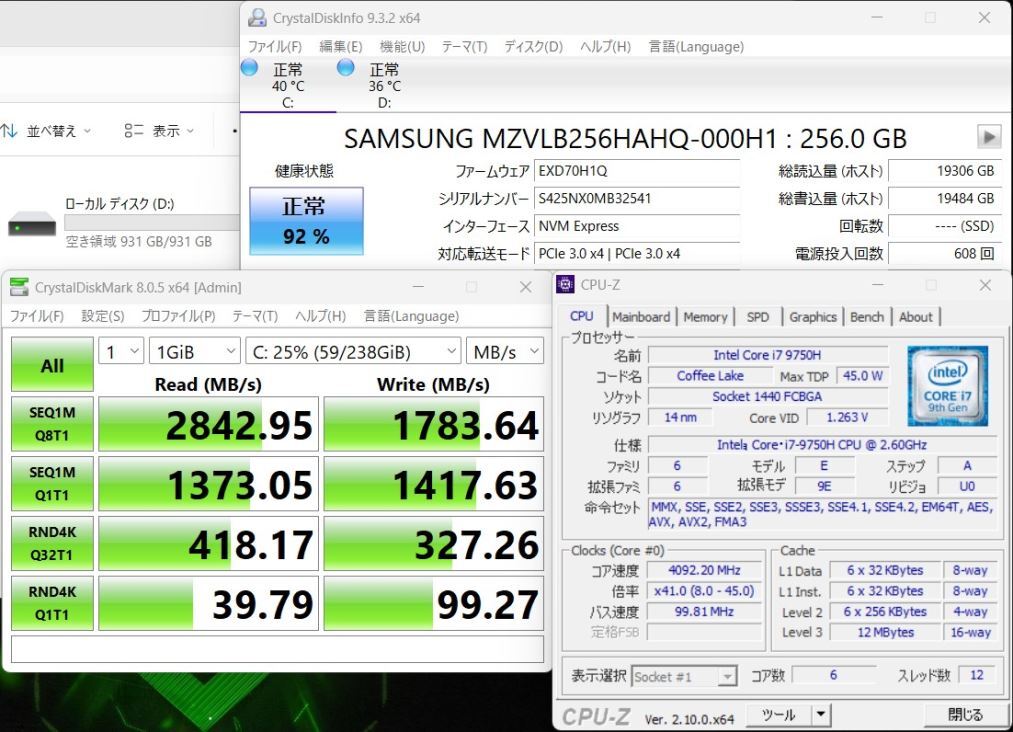1013x732 pixels.
Task: Open テーマ(T) menu in CrystalDiskInfo
Action: click(464, 47)
